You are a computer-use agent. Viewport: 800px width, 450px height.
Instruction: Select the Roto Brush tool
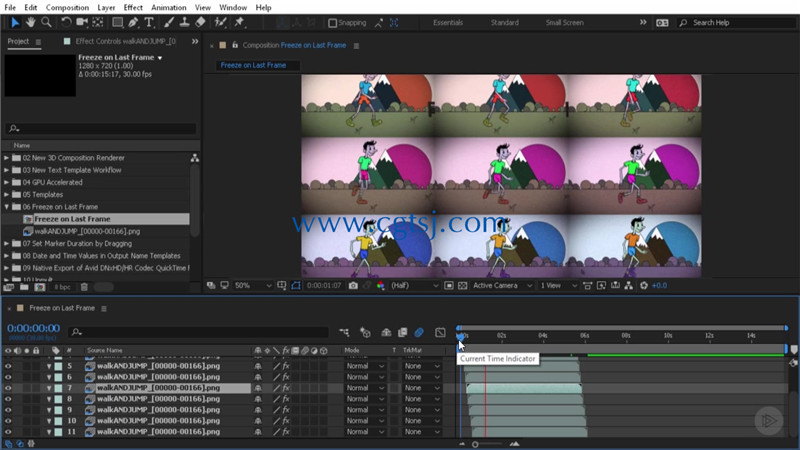click(x=220, y=22)
